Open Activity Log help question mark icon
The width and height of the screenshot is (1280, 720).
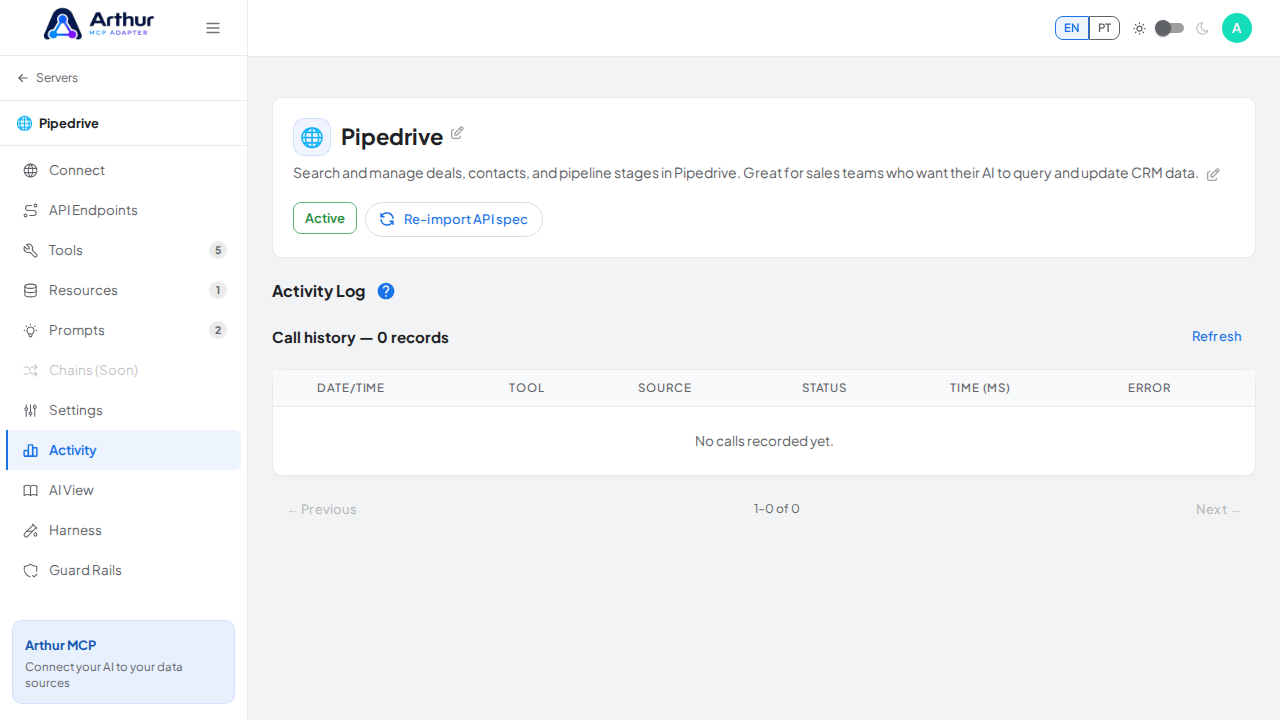coord(386,291)
